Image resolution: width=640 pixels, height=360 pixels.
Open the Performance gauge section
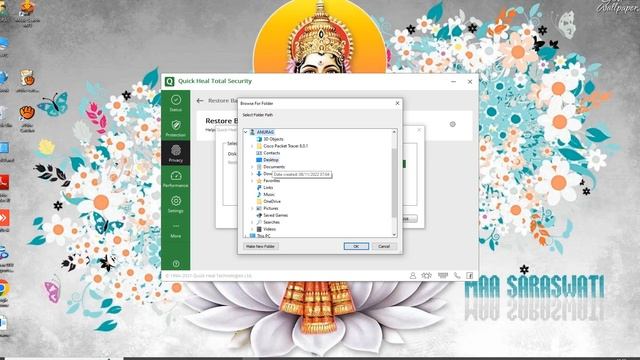(176, 179)
